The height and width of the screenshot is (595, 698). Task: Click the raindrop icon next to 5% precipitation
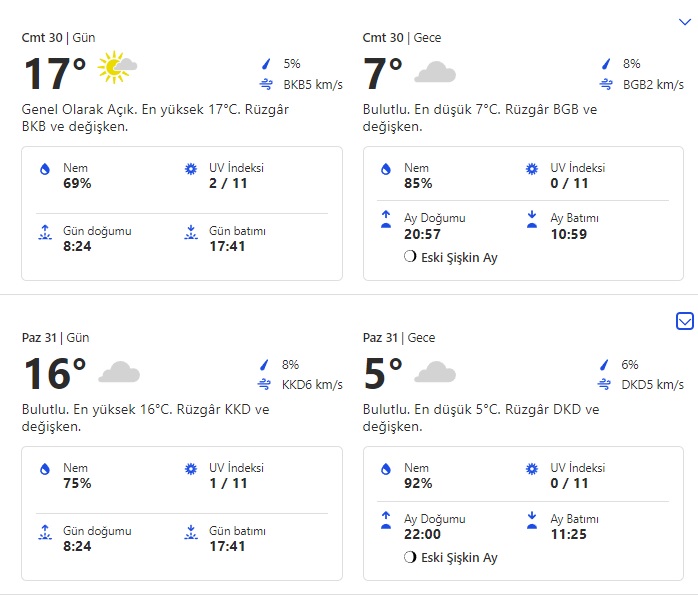pyautogui.click(x=266, y=64)
